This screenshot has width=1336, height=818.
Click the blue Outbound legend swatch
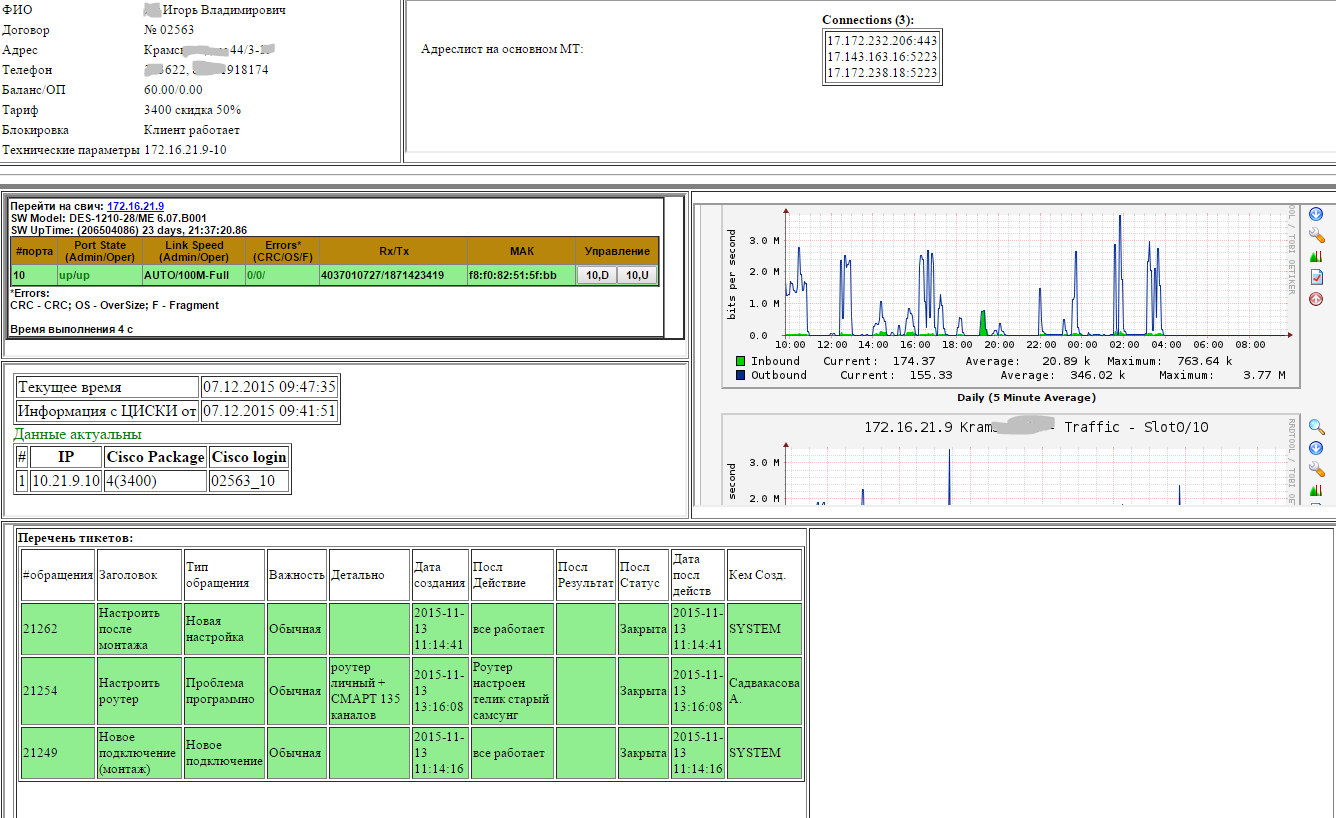click(x=741, y=375)
